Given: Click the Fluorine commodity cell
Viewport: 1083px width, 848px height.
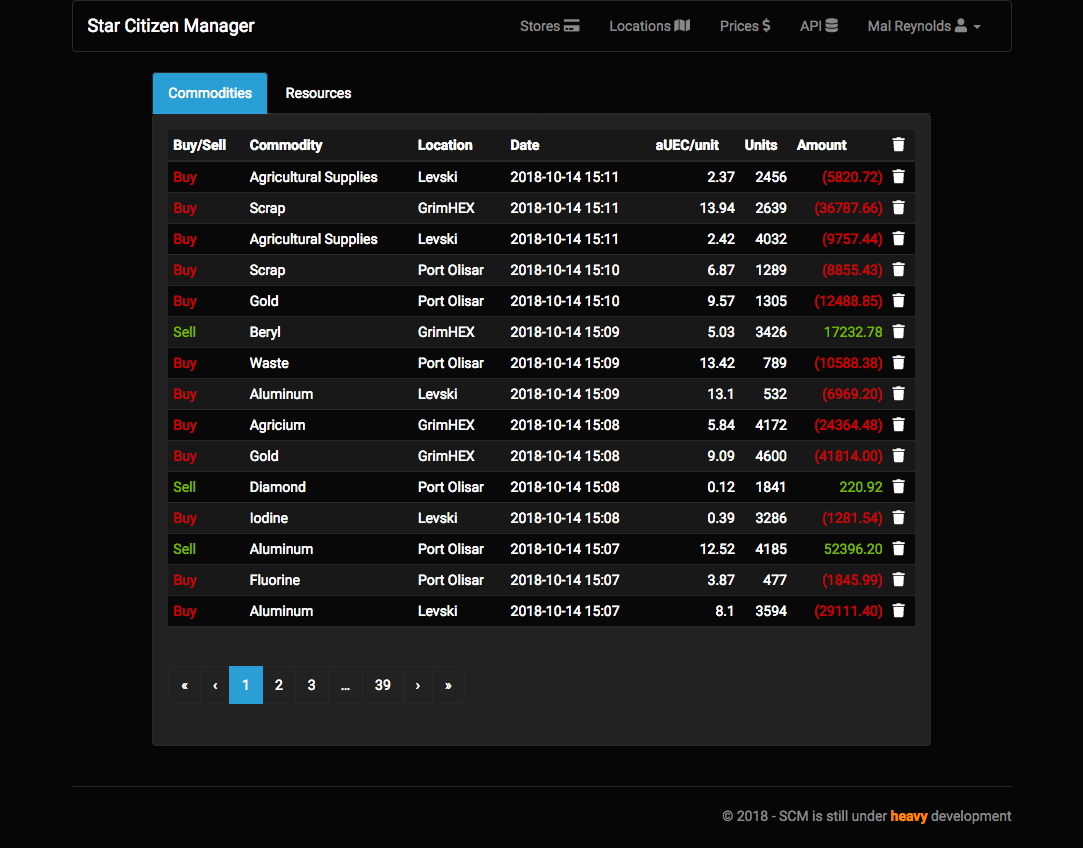Looking at the screenshot, I should 275,580.
